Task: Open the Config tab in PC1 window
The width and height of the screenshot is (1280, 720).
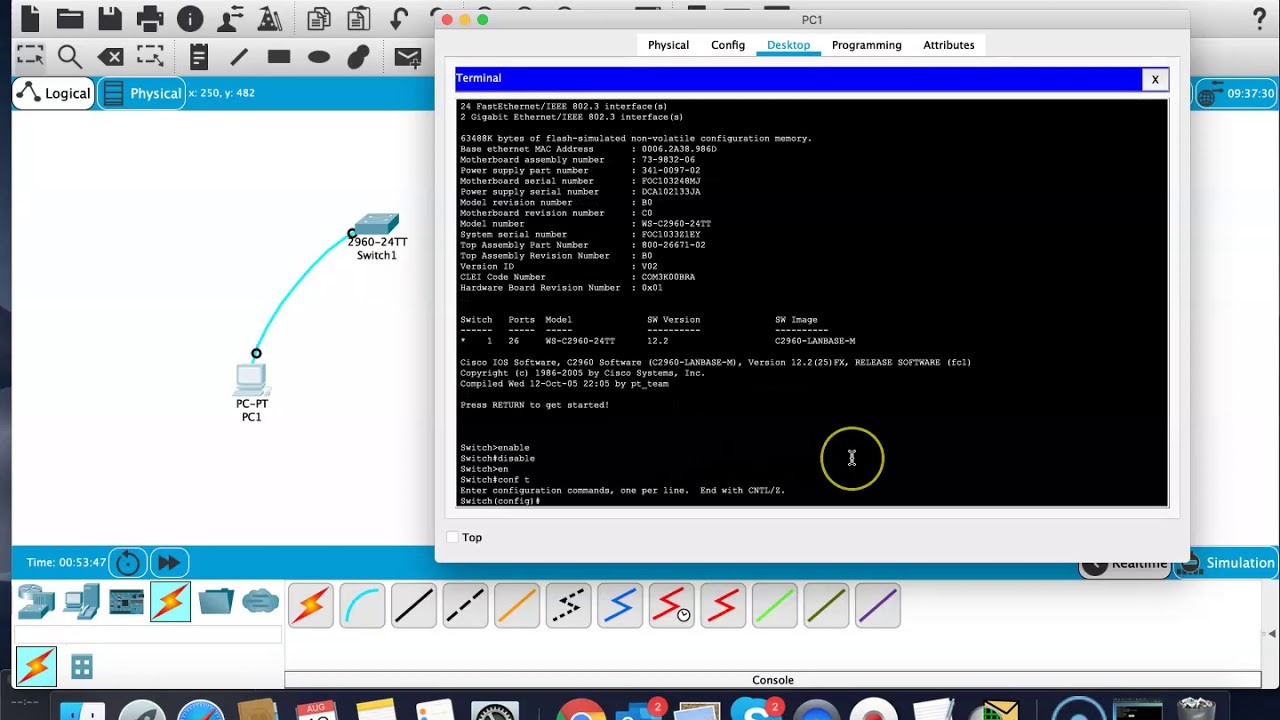Action: click(728, 45)
